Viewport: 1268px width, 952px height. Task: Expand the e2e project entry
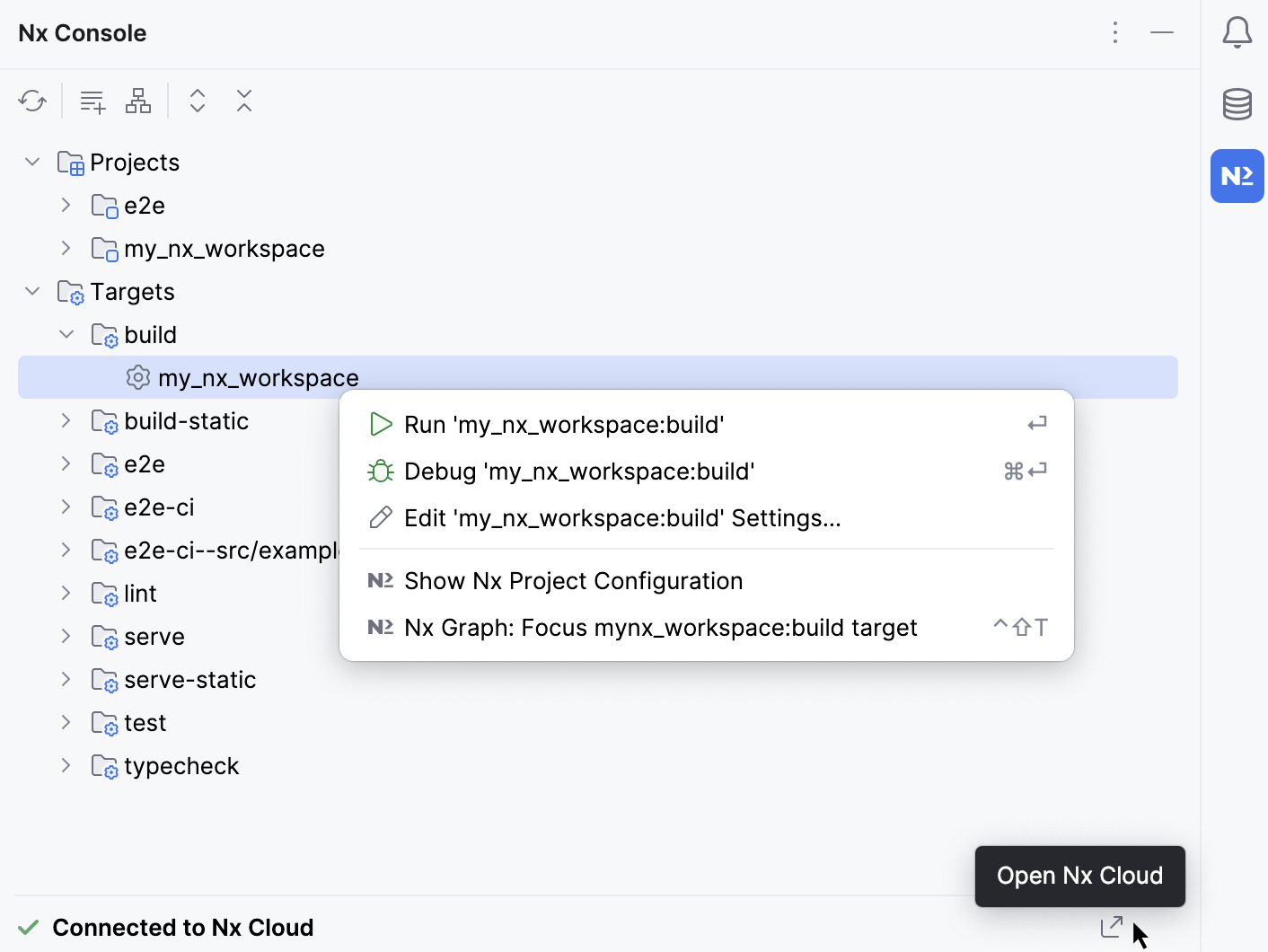pos(65,205)
